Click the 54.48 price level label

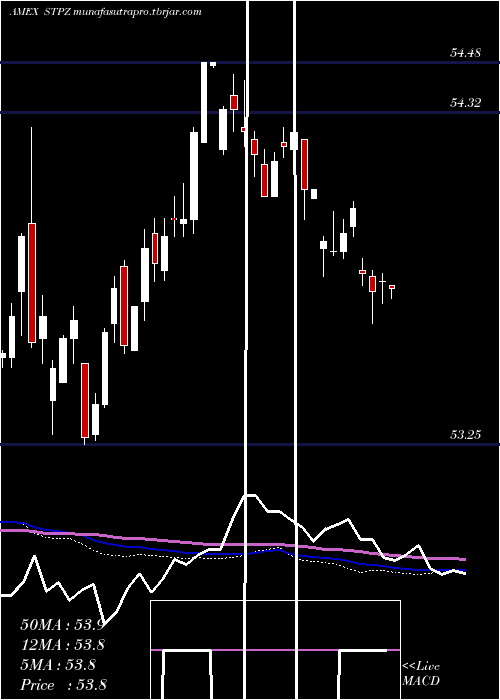coord(465,53)
